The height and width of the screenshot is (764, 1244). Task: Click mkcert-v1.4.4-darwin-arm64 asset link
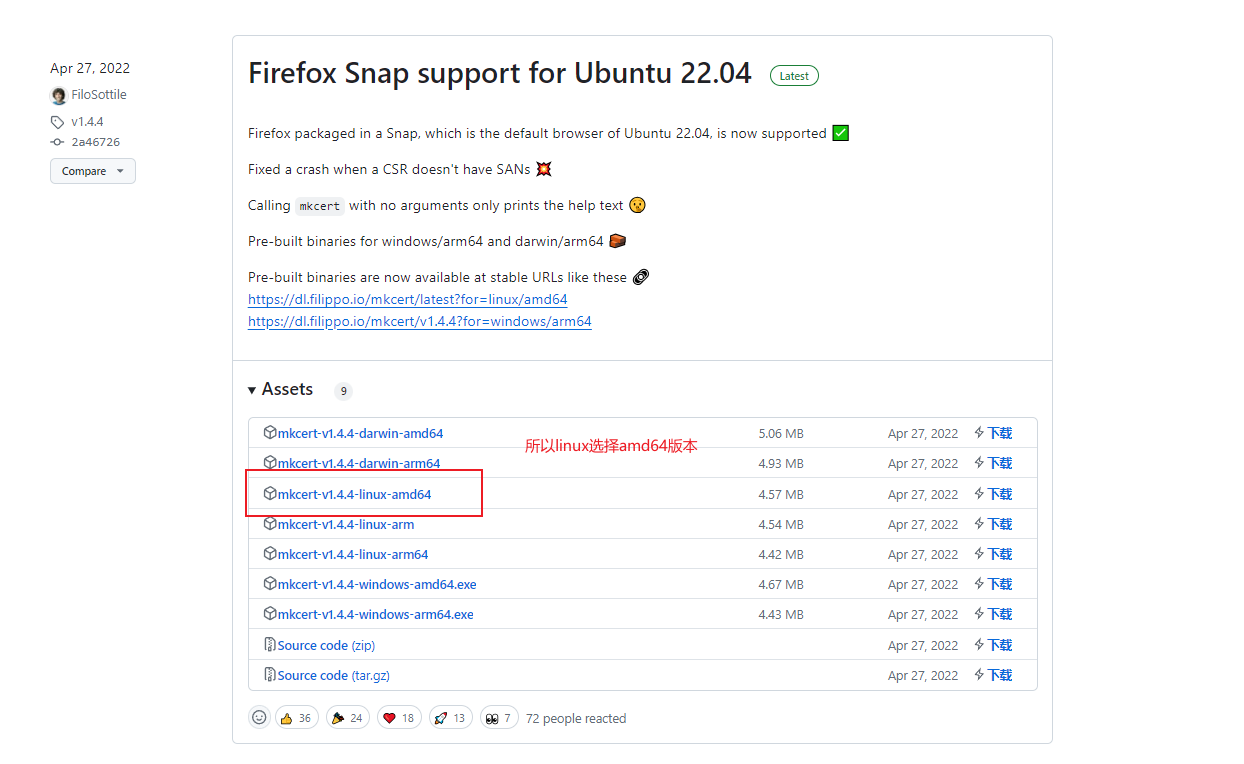pos(358,463)
